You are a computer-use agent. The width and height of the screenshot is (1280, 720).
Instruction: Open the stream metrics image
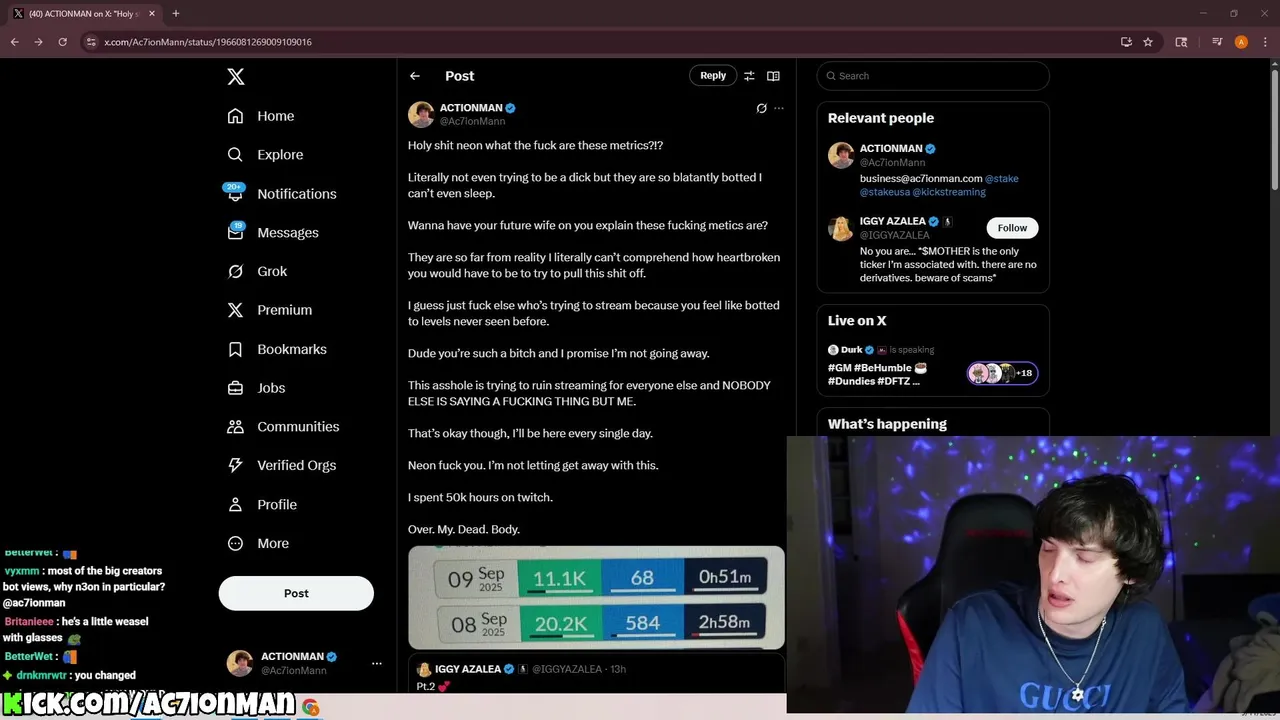[596, 597]
